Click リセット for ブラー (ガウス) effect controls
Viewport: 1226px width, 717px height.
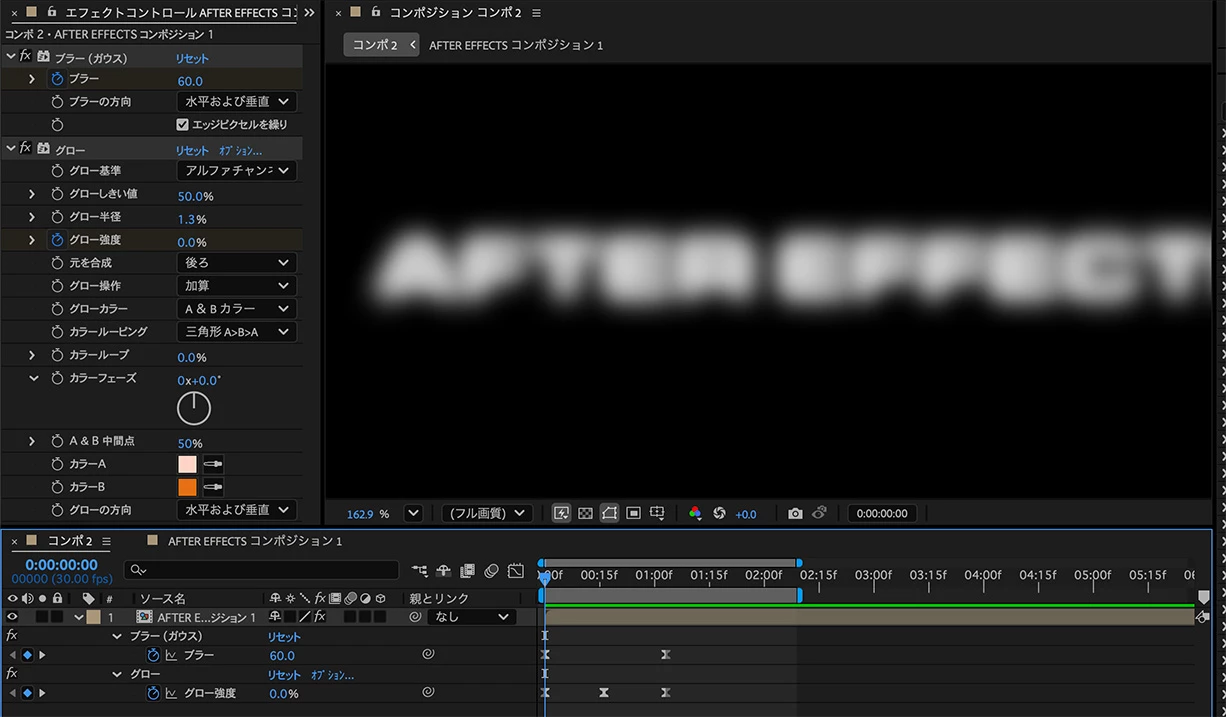click(192, 58)
